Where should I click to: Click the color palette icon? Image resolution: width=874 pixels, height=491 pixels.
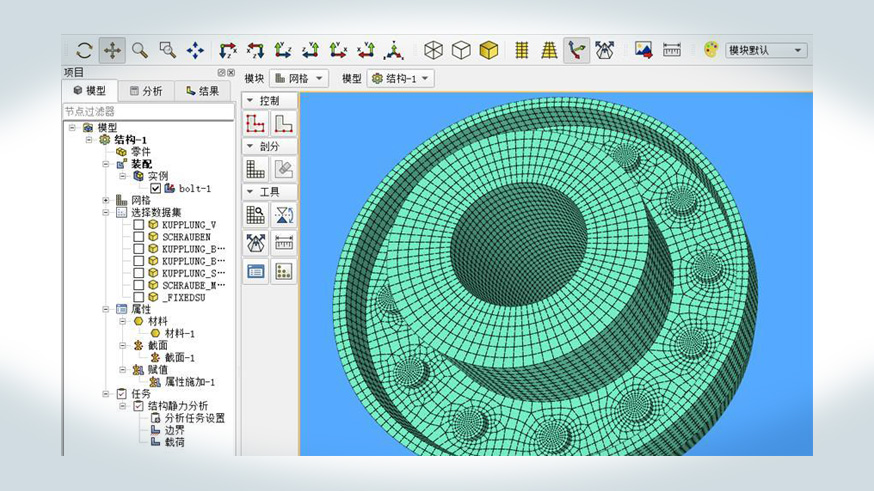click(711, 50)
